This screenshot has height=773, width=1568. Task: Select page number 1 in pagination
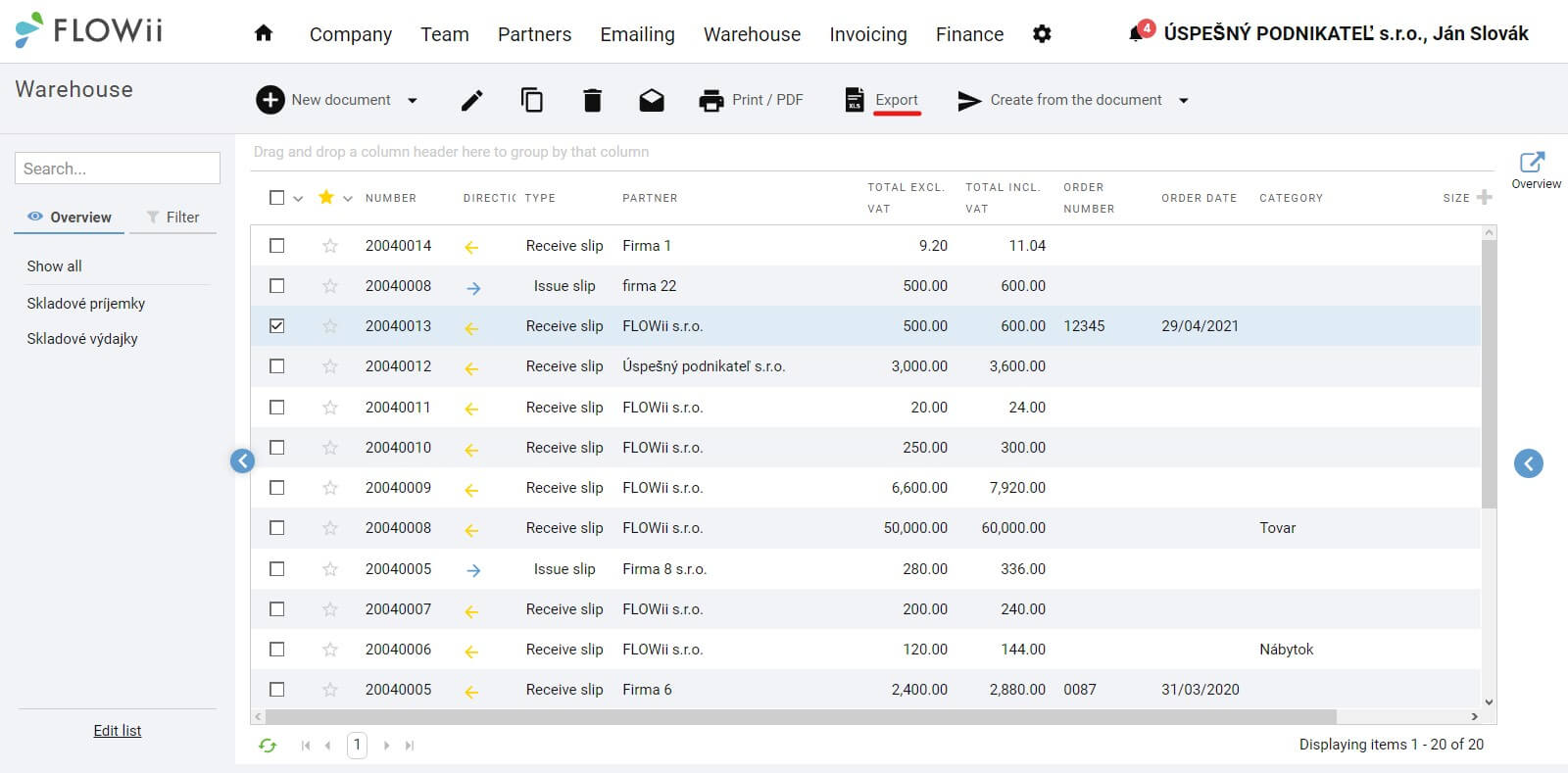pos(357,746)
